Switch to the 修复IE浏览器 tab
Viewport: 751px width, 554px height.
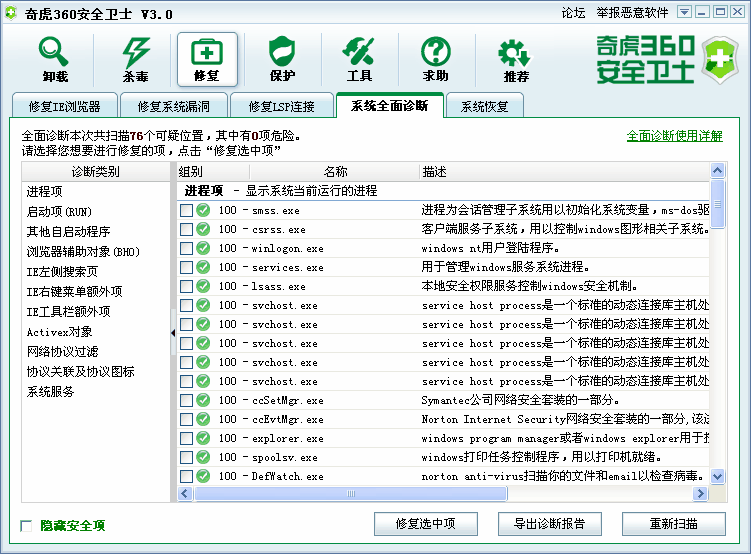[x=65, y=106]
